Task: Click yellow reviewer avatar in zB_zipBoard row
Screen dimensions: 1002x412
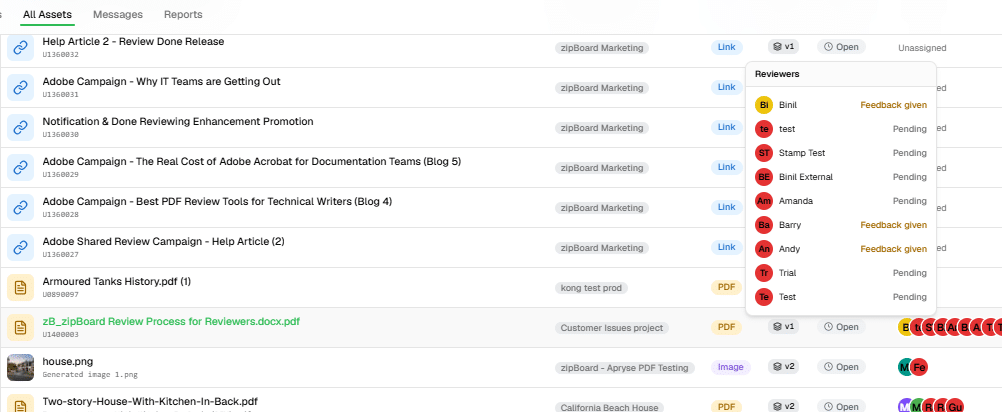Action: (905, 327)
